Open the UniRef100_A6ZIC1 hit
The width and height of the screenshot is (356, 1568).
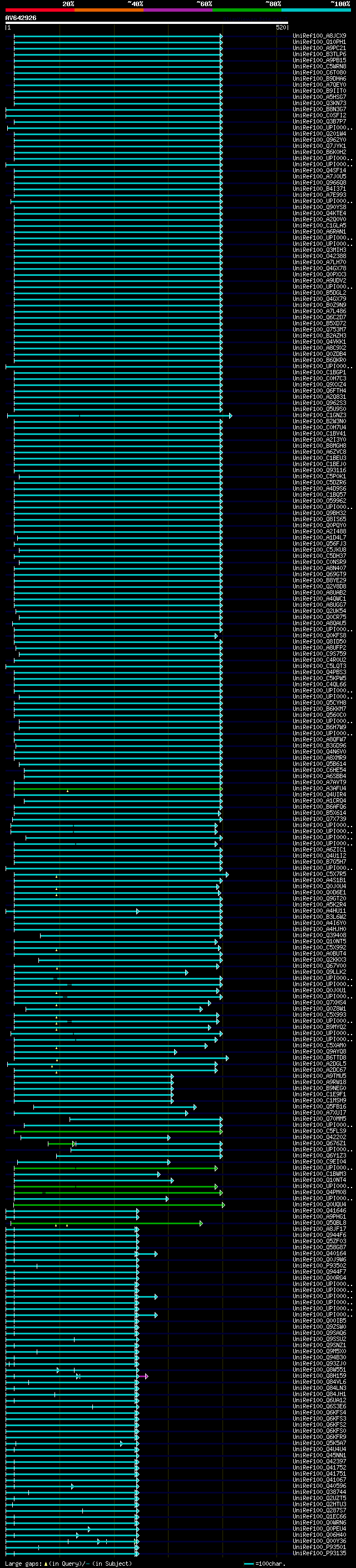tap(319, 850)
